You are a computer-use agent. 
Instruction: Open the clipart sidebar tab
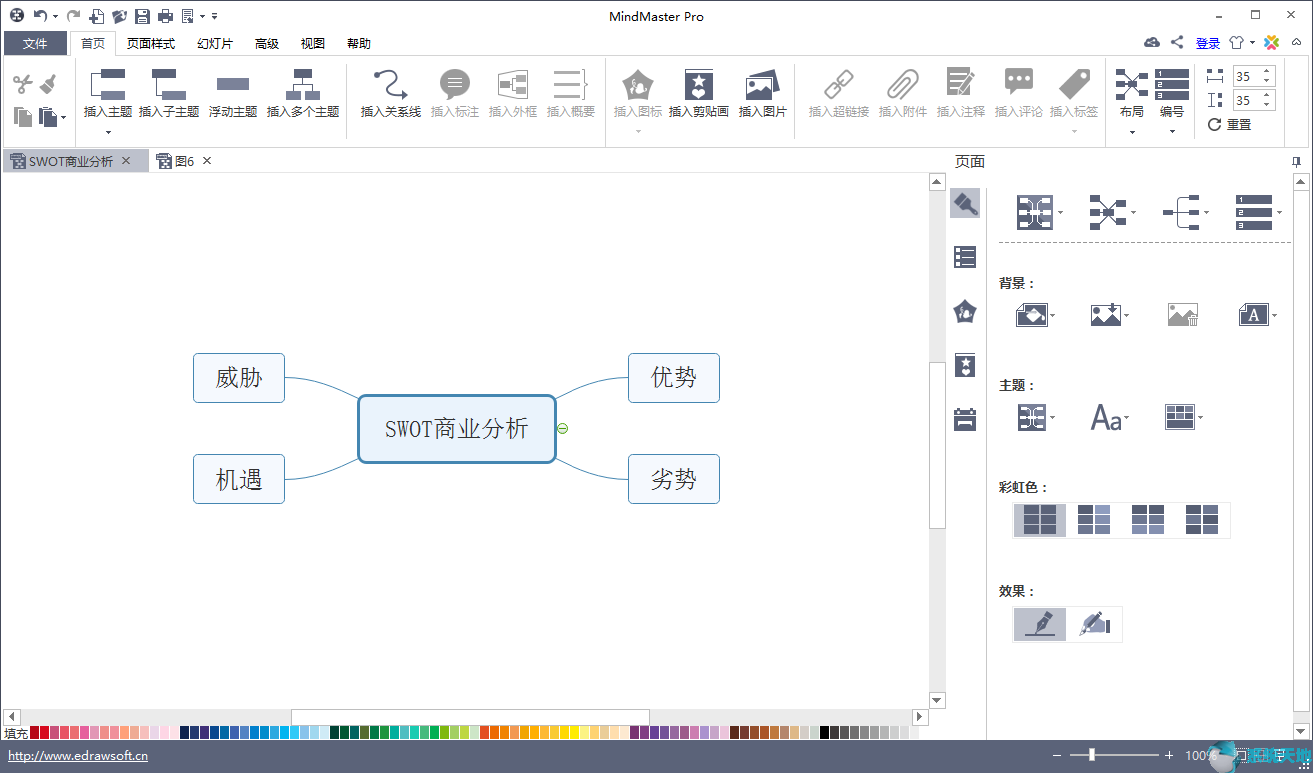965,365
